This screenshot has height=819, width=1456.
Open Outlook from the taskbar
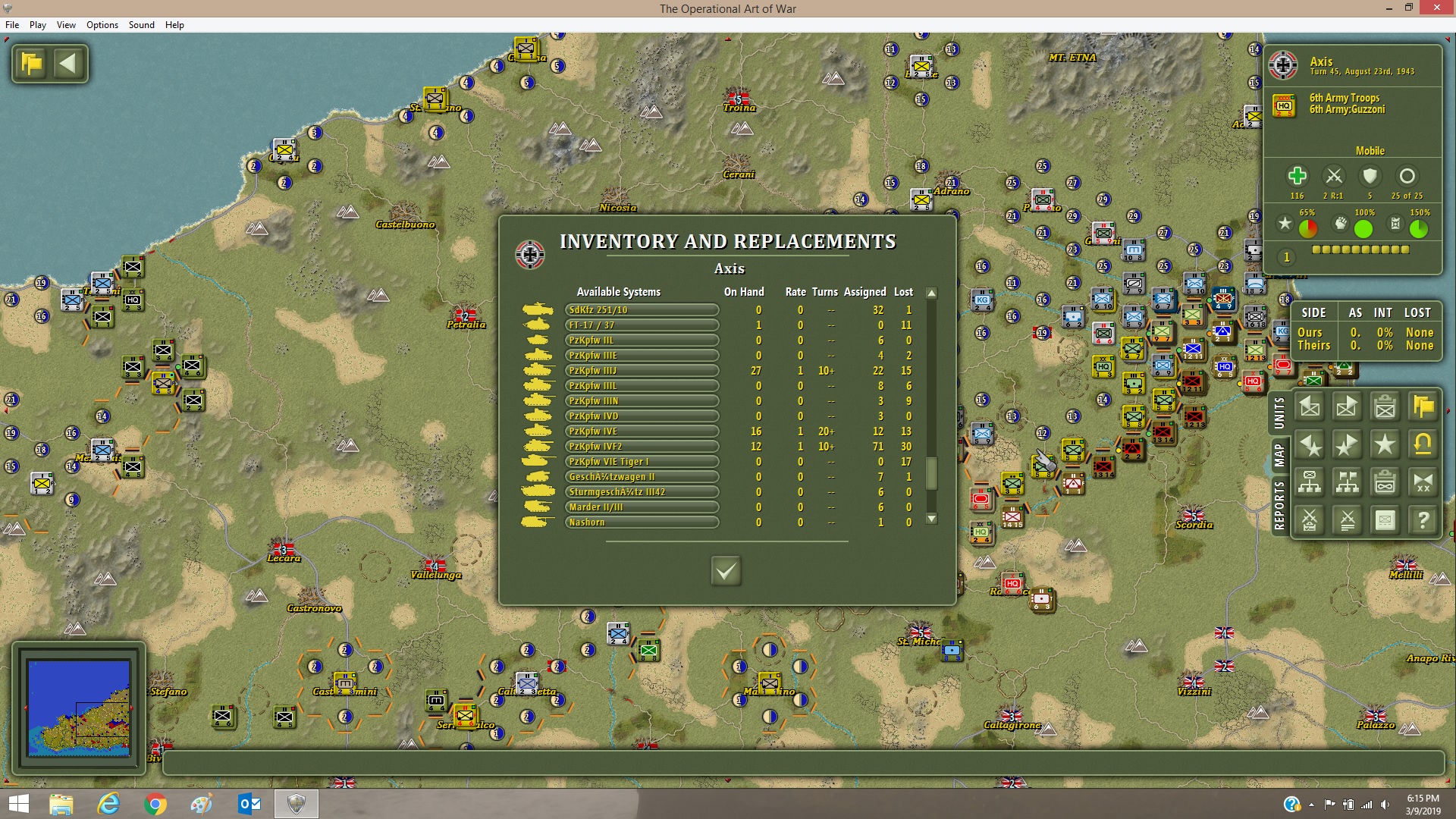tap(249, 804)
